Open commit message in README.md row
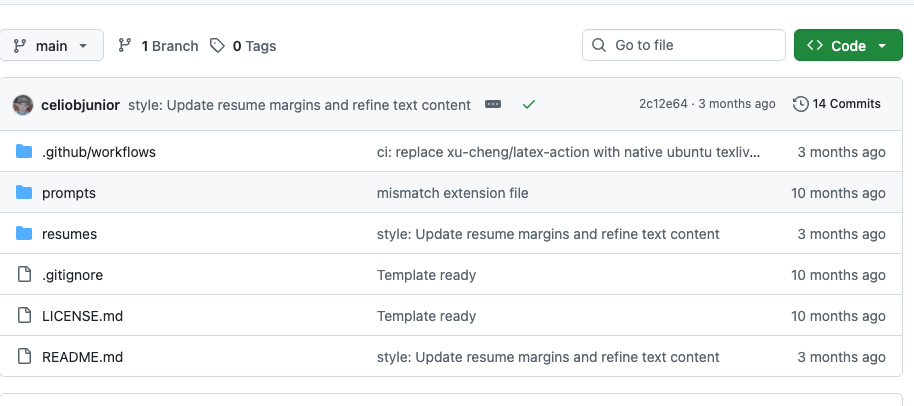The image size is (914, 406). pyautogui.click(x=548, y=357)
